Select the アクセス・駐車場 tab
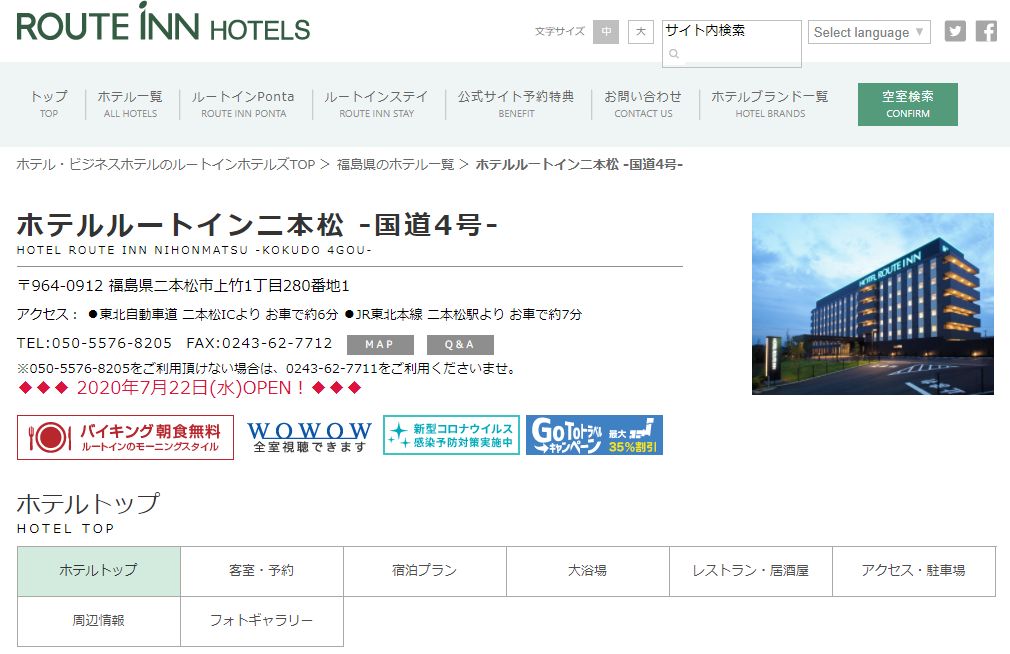Image resolution: width=1010 pixels, height=654 pixels. pos(914,571)
